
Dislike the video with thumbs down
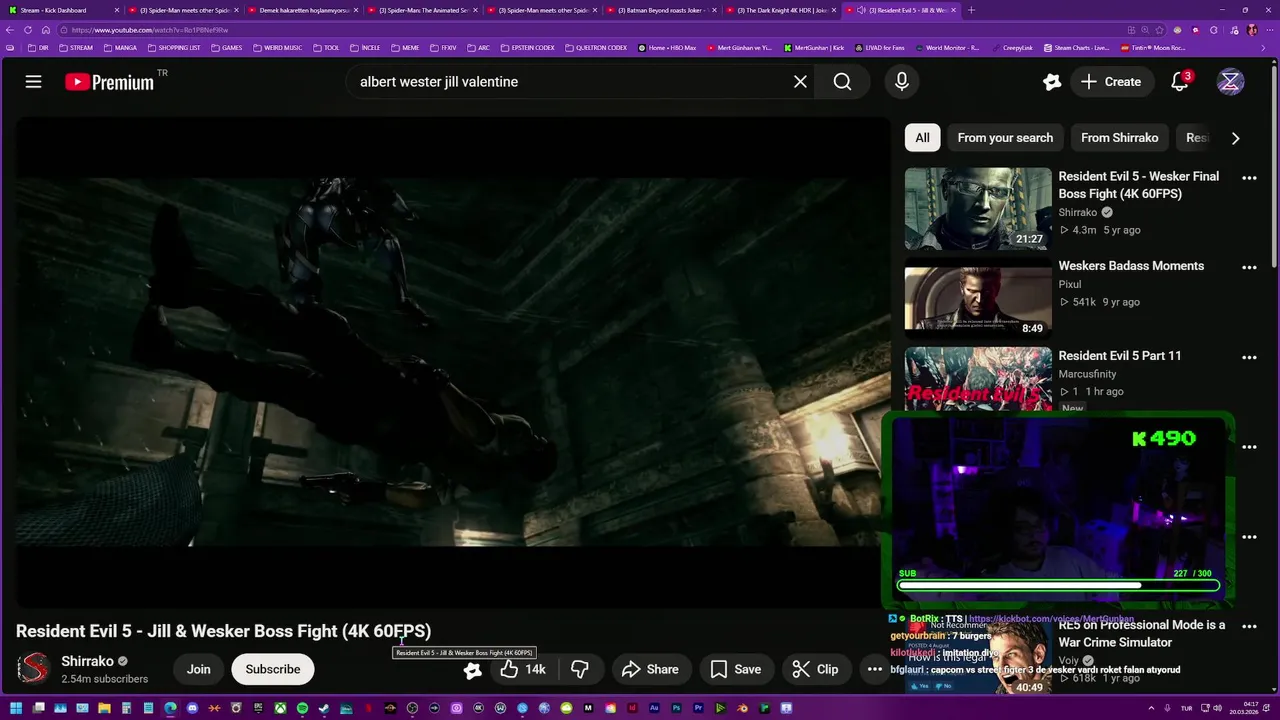coord(579,669)
